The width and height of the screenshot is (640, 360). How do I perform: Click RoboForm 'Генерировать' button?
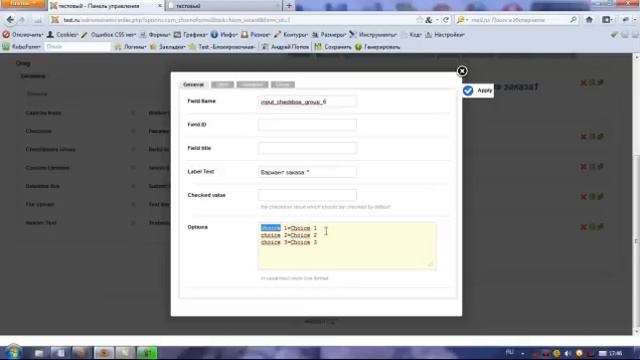point(378,47)
